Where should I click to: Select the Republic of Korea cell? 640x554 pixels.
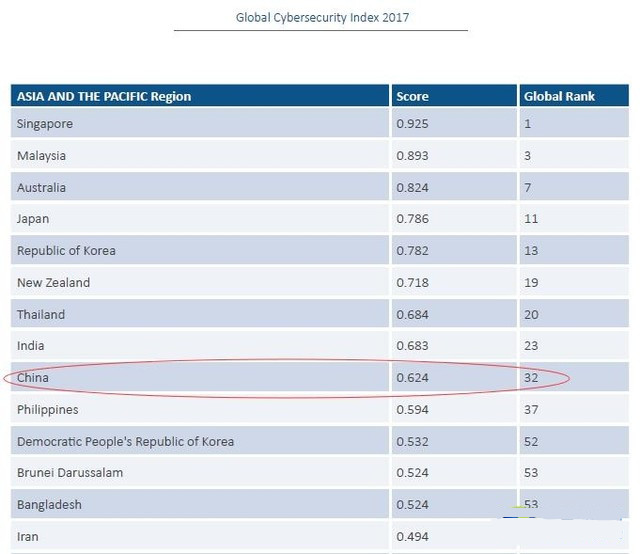coord(200,250)
